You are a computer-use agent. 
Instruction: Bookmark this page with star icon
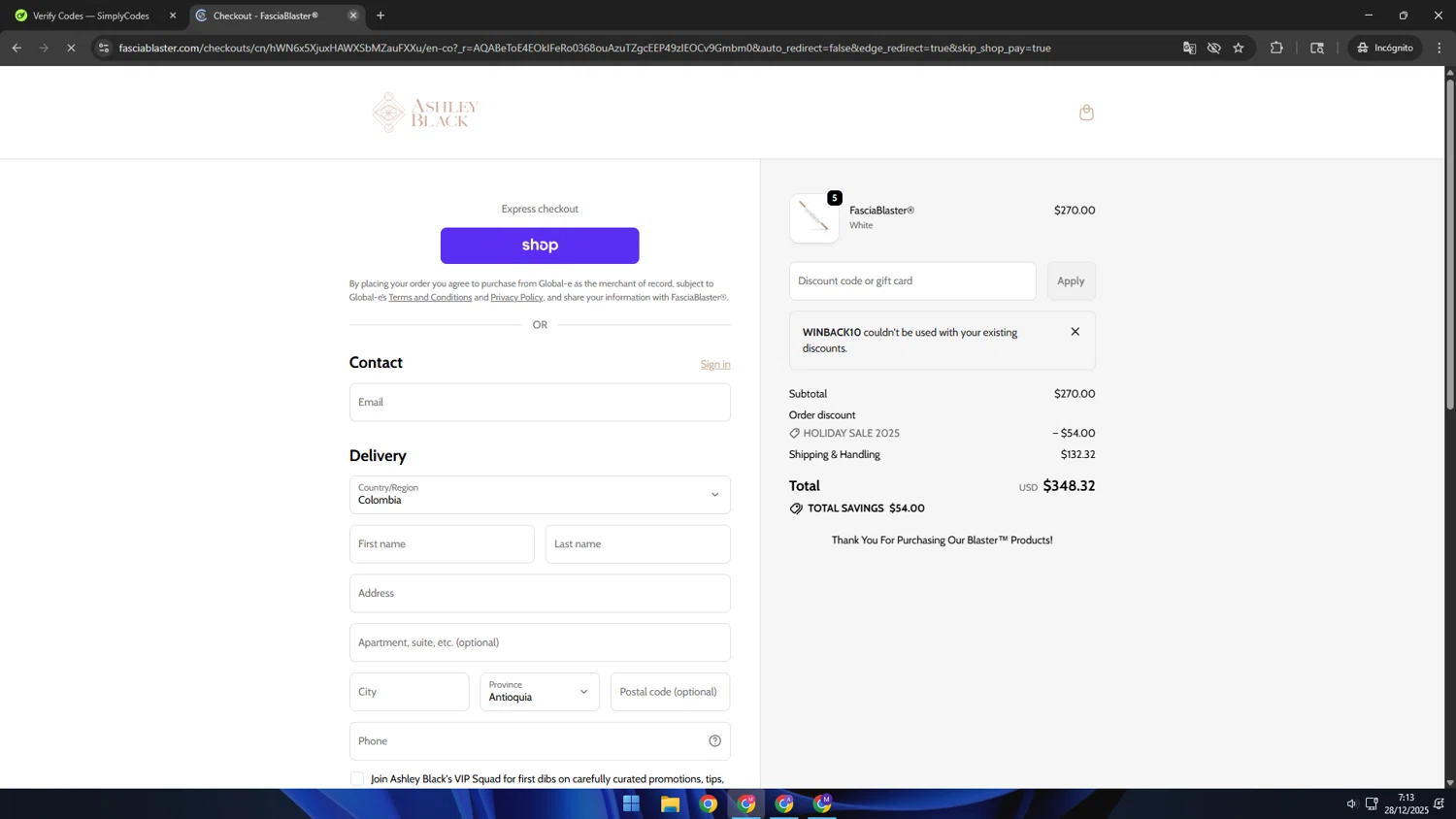1239,48
